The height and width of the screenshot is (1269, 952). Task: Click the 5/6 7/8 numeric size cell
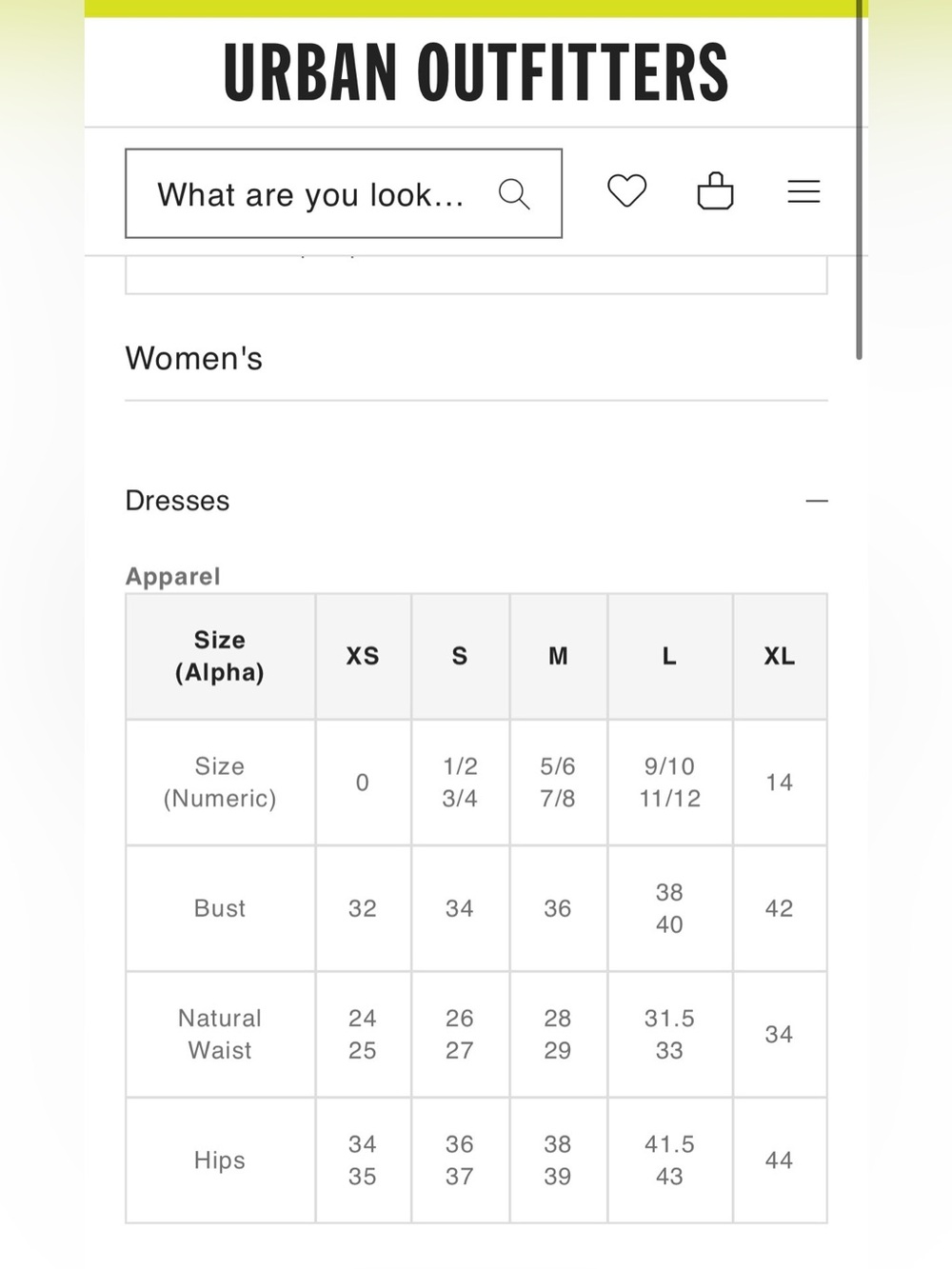point(558,783)
